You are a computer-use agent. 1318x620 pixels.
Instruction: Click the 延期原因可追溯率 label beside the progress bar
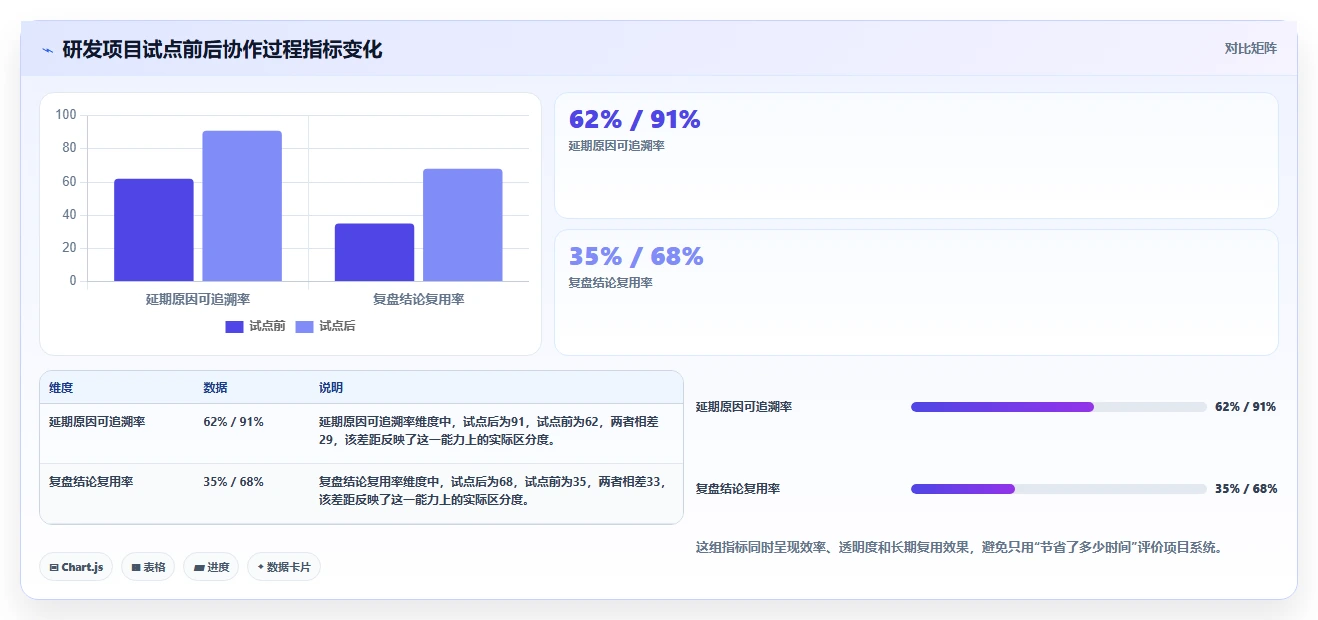click(x=744, y=407)
